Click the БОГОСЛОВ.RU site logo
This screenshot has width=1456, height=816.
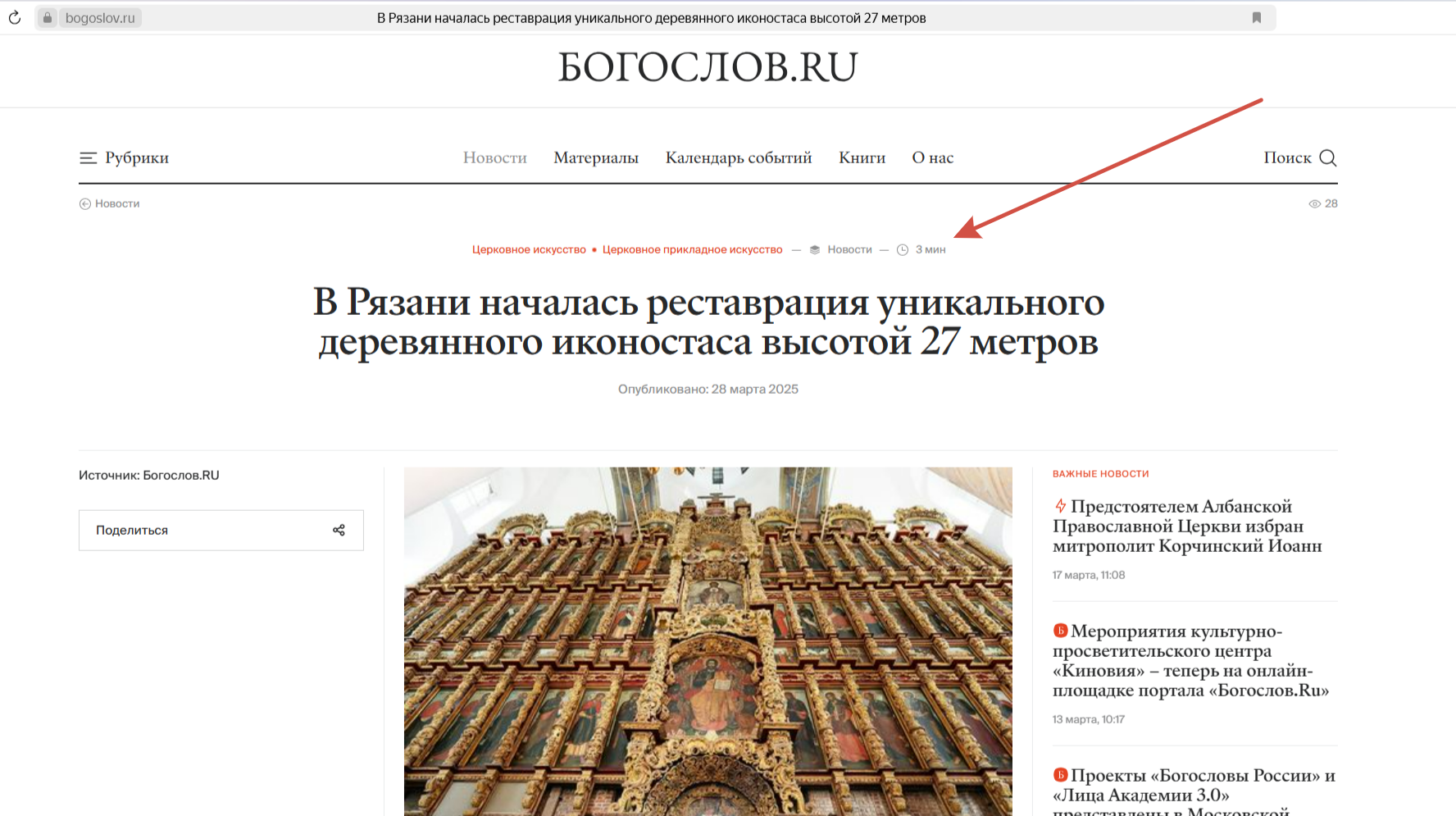click(708, 67)
